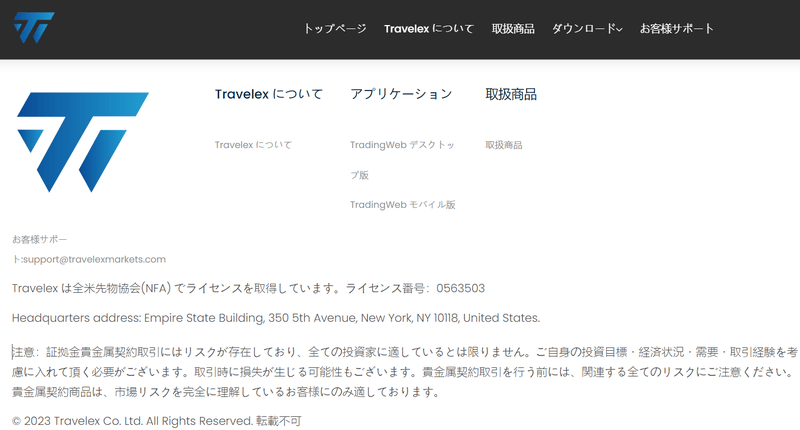Click the NFA license number 0563503 line
Screen dimensions: 800x430
[248, 288]
